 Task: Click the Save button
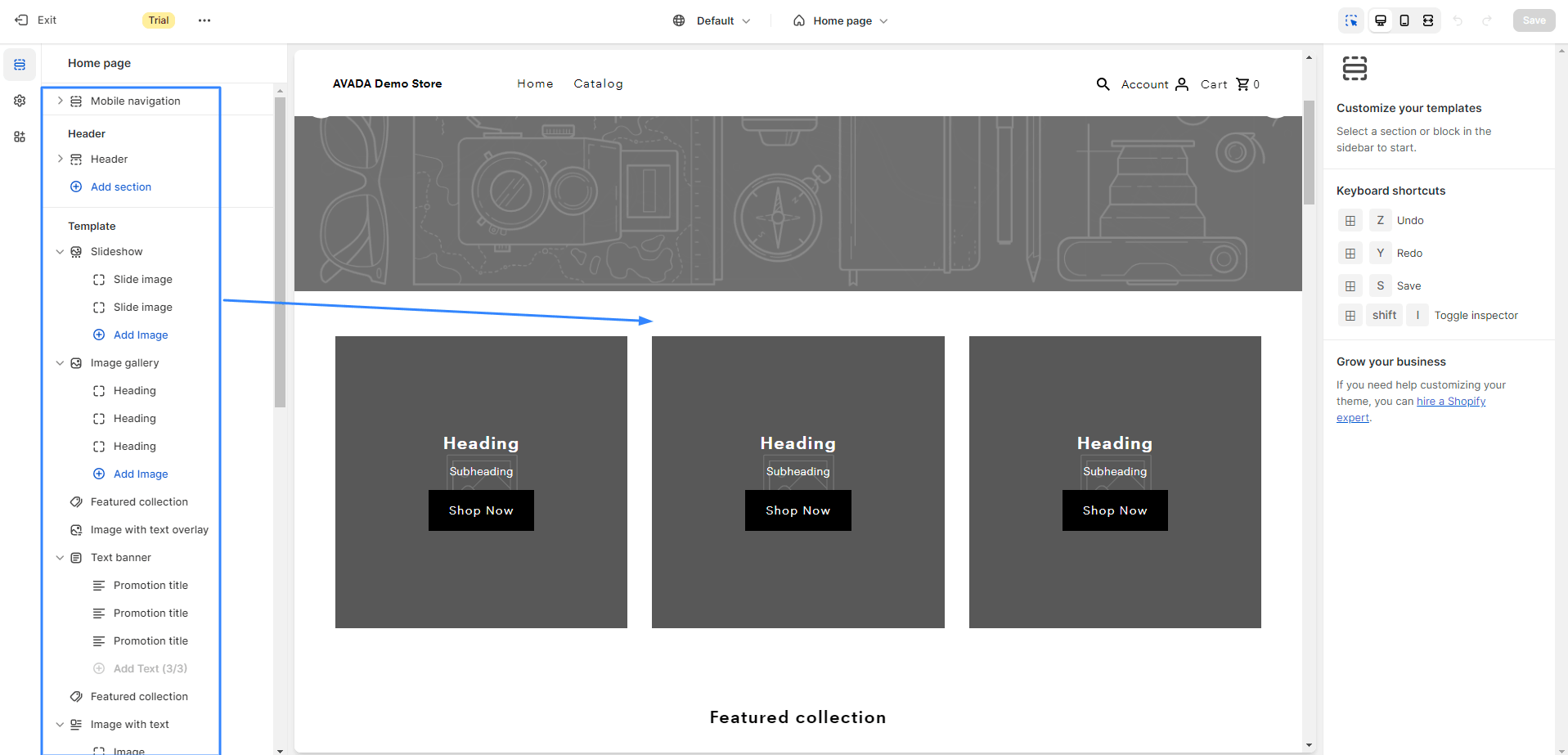click(1534, 20)
